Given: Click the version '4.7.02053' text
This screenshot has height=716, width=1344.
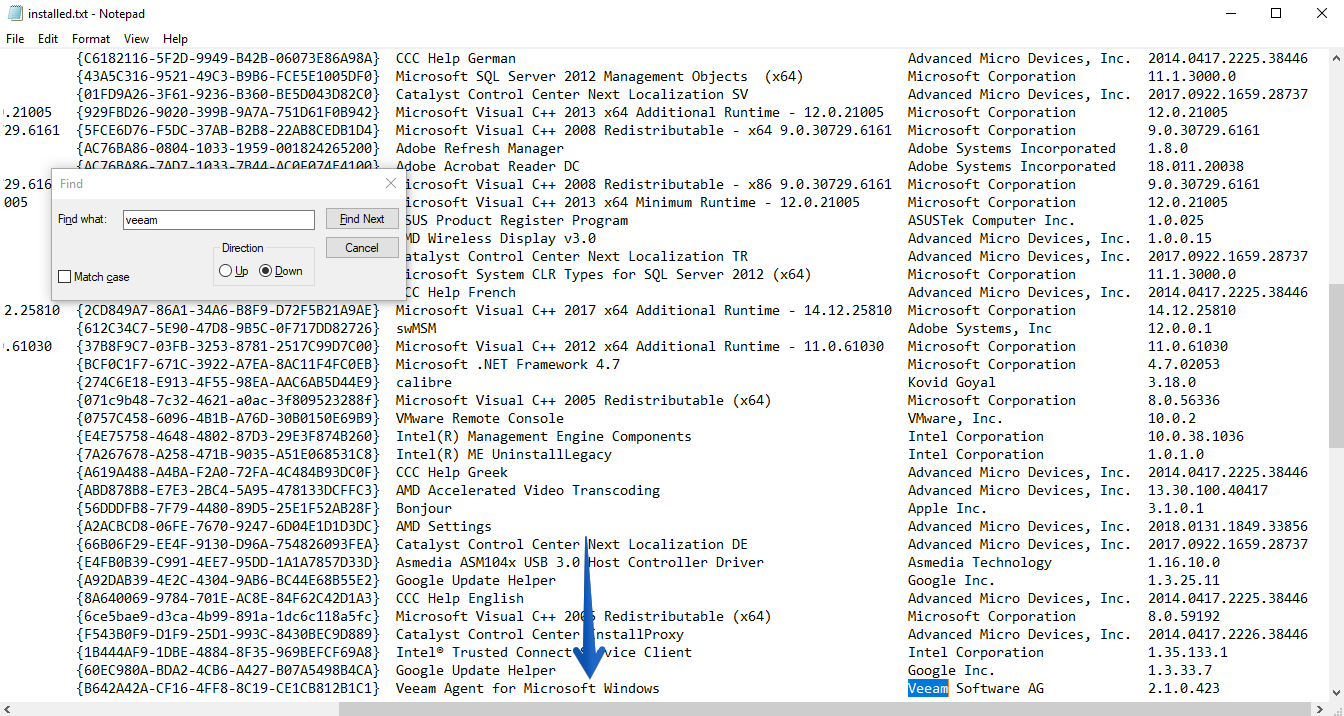Looking at the screenshot, I should point(1184,364).
